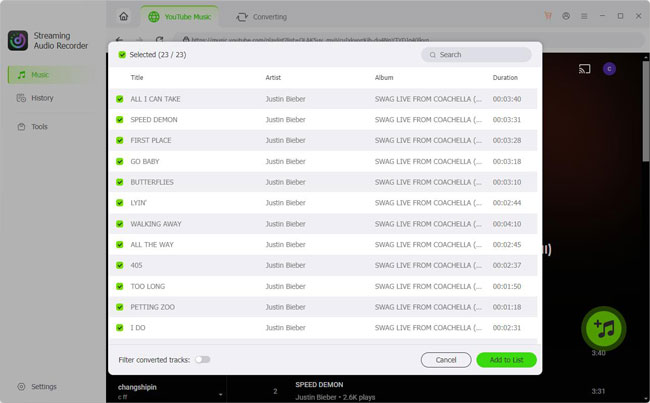Screen dimensions: 650x403
Task: Uncheck the ALL I CAN TAKE track
Action: tap(120, 99)
